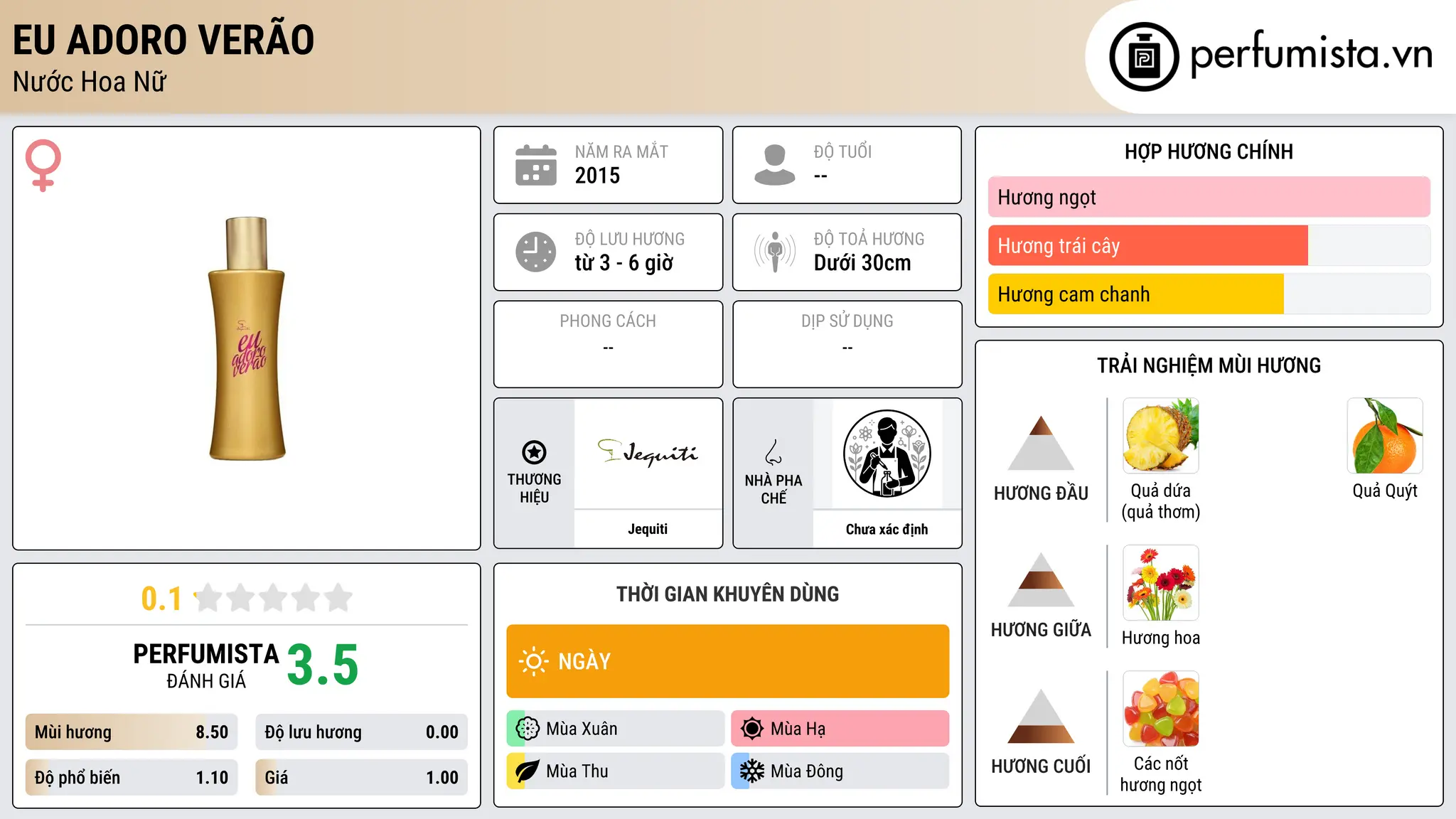This screenshot has width=1456, height=819.
Task: Click the Độ tuổi age label
Action: tap(842, 151)
